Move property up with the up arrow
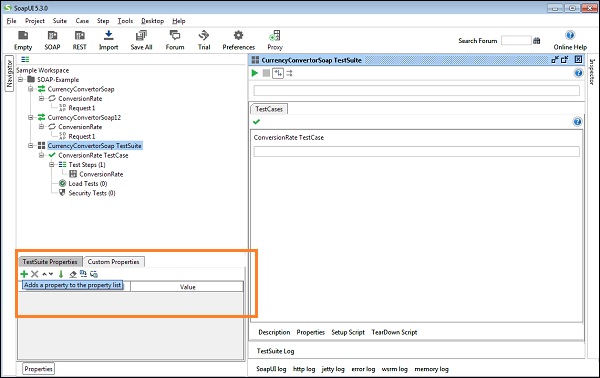 click(x=44, y=274)
